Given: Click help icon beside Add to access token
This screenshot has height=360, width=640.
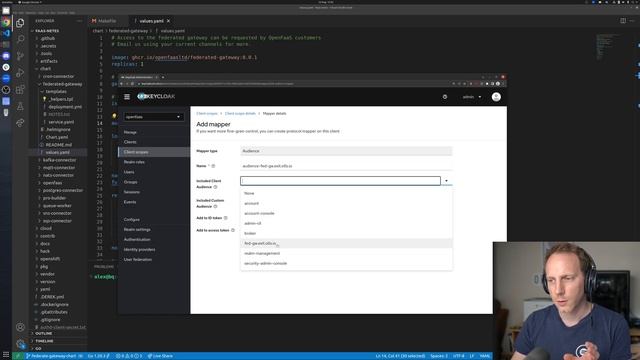Looking at the screenshot, I should point(233,230).
